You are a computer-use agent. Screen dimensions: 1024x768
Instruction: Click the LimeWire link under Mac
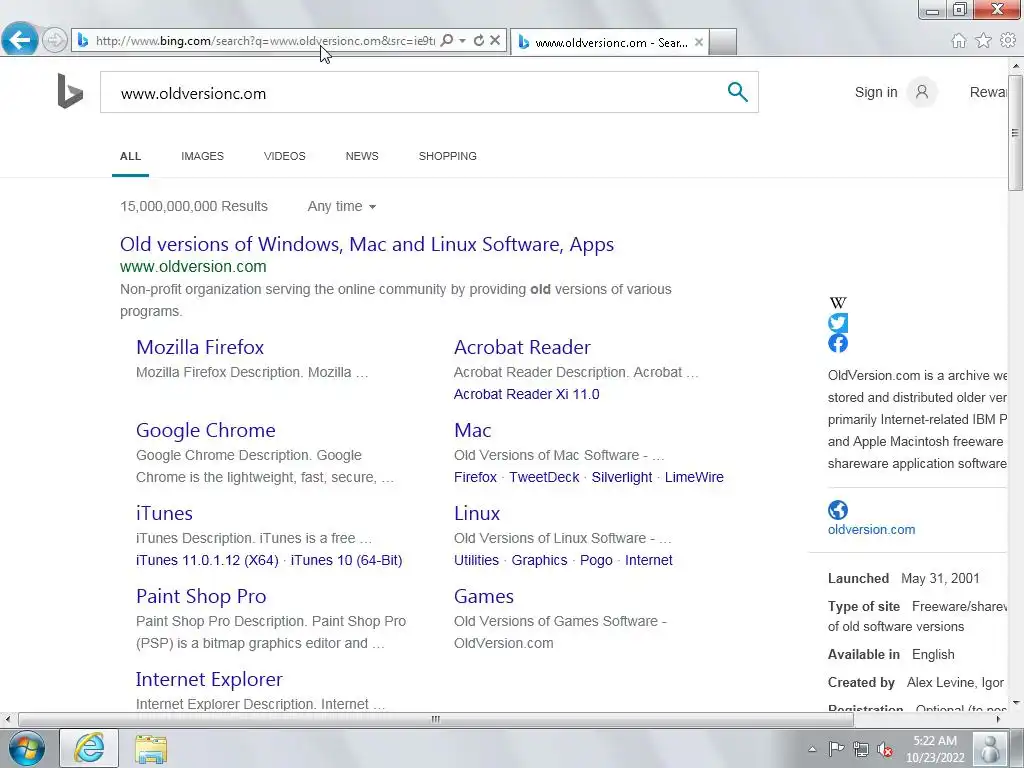(694, 477)
